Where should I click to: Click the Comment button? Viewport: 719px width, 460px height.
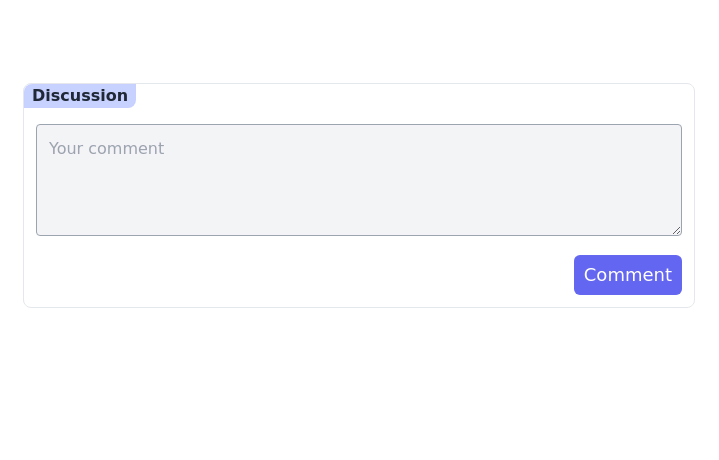point(627,275)
